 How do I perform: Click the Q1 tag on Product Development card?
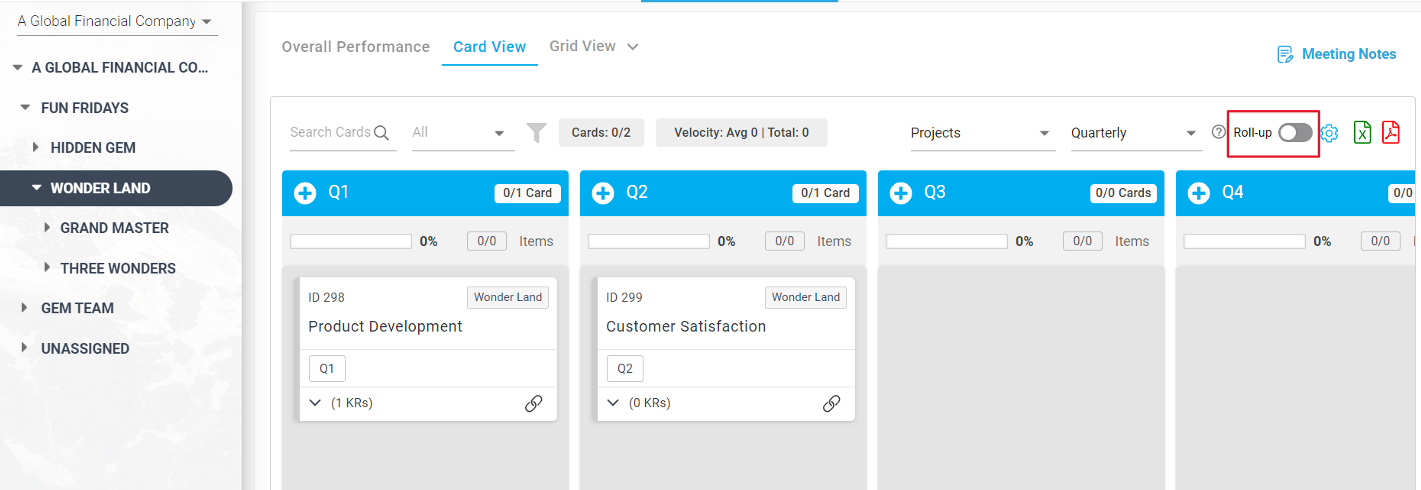point(327,369)
